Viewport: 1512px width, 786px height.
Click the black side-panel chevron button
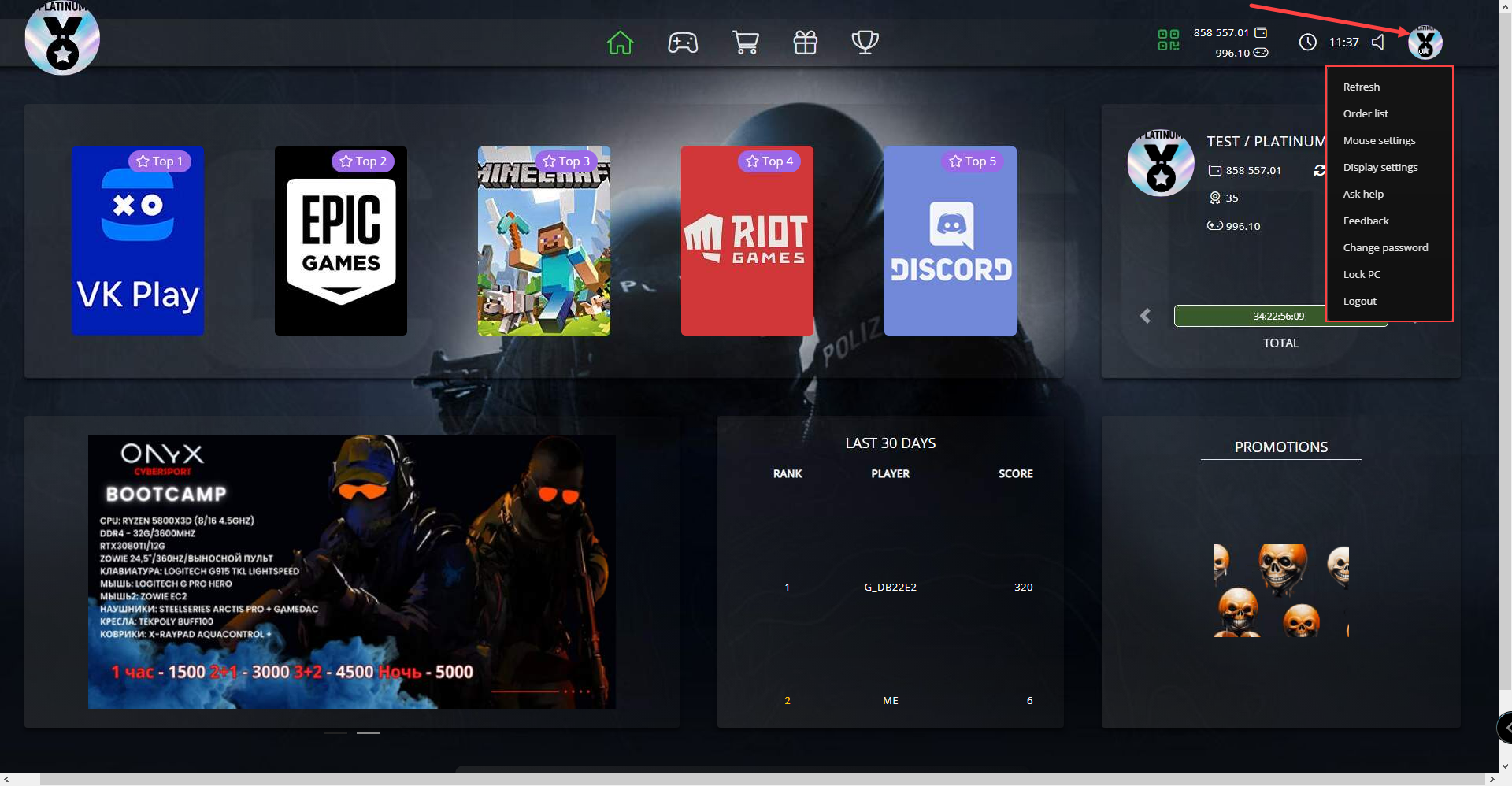click(1505, 729)
